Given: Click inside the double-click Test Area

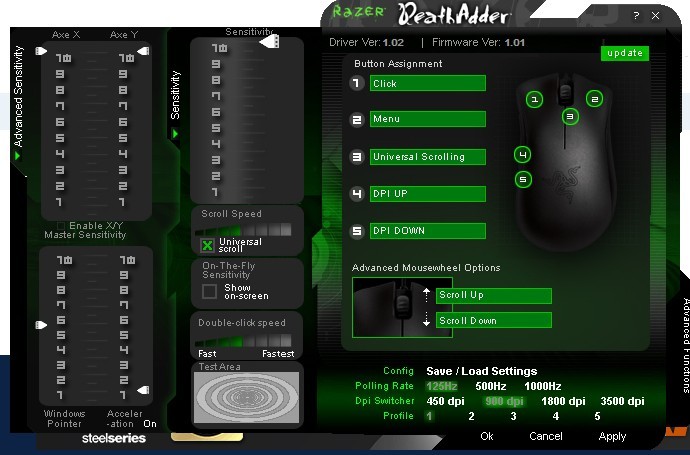Looking at the screenshot, I should [x=246, y=397].
